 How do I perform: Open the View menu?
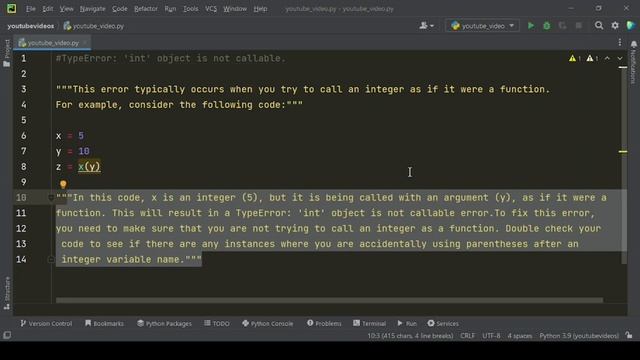tap(67, 9)
